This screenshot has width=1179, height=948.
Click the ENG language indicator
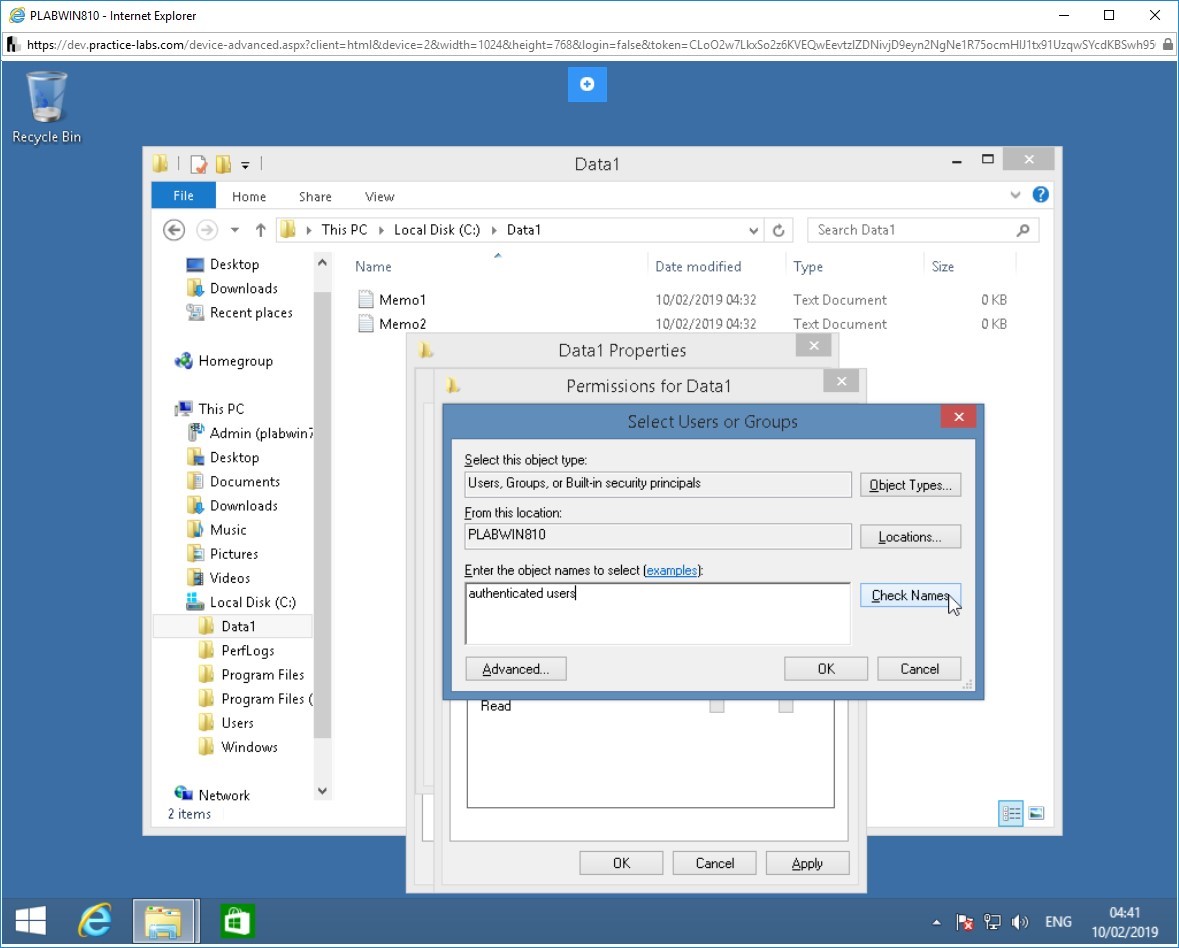[x=1058, y=922]
